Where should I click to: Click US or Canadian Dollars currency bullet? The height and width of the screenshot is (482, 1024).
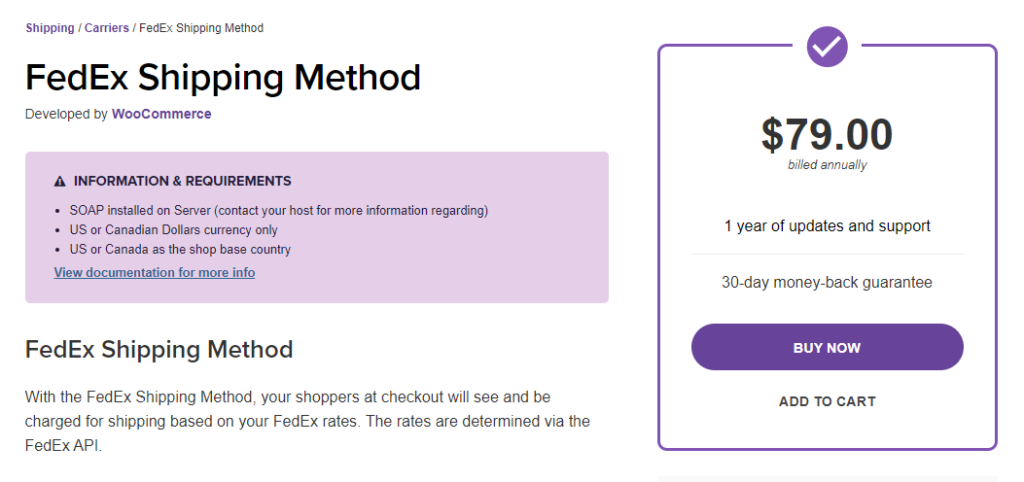click(174, 230)
